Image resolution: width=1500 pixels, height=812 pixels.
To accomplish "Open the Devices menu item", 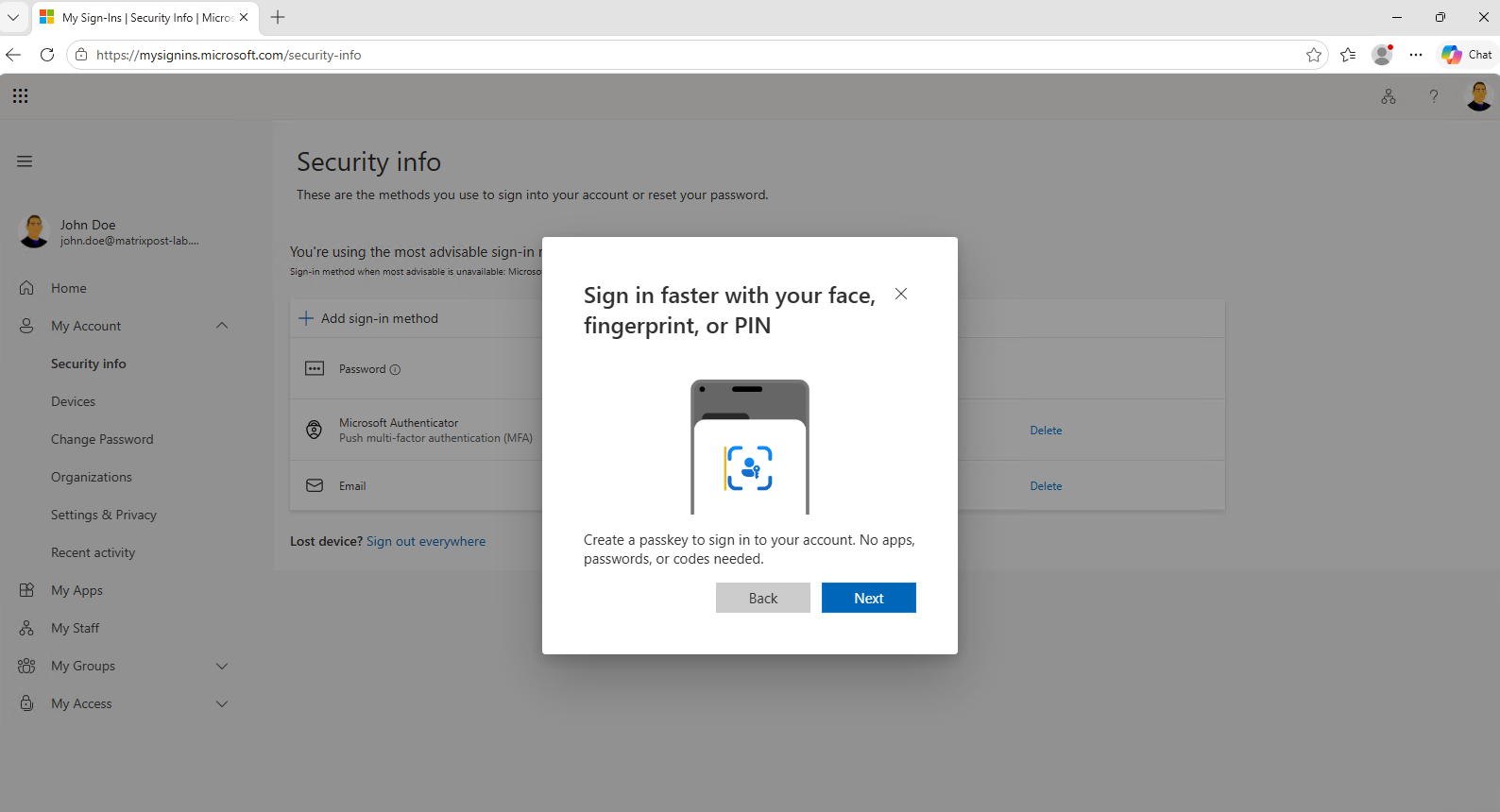I will click(x=74, y=401).
